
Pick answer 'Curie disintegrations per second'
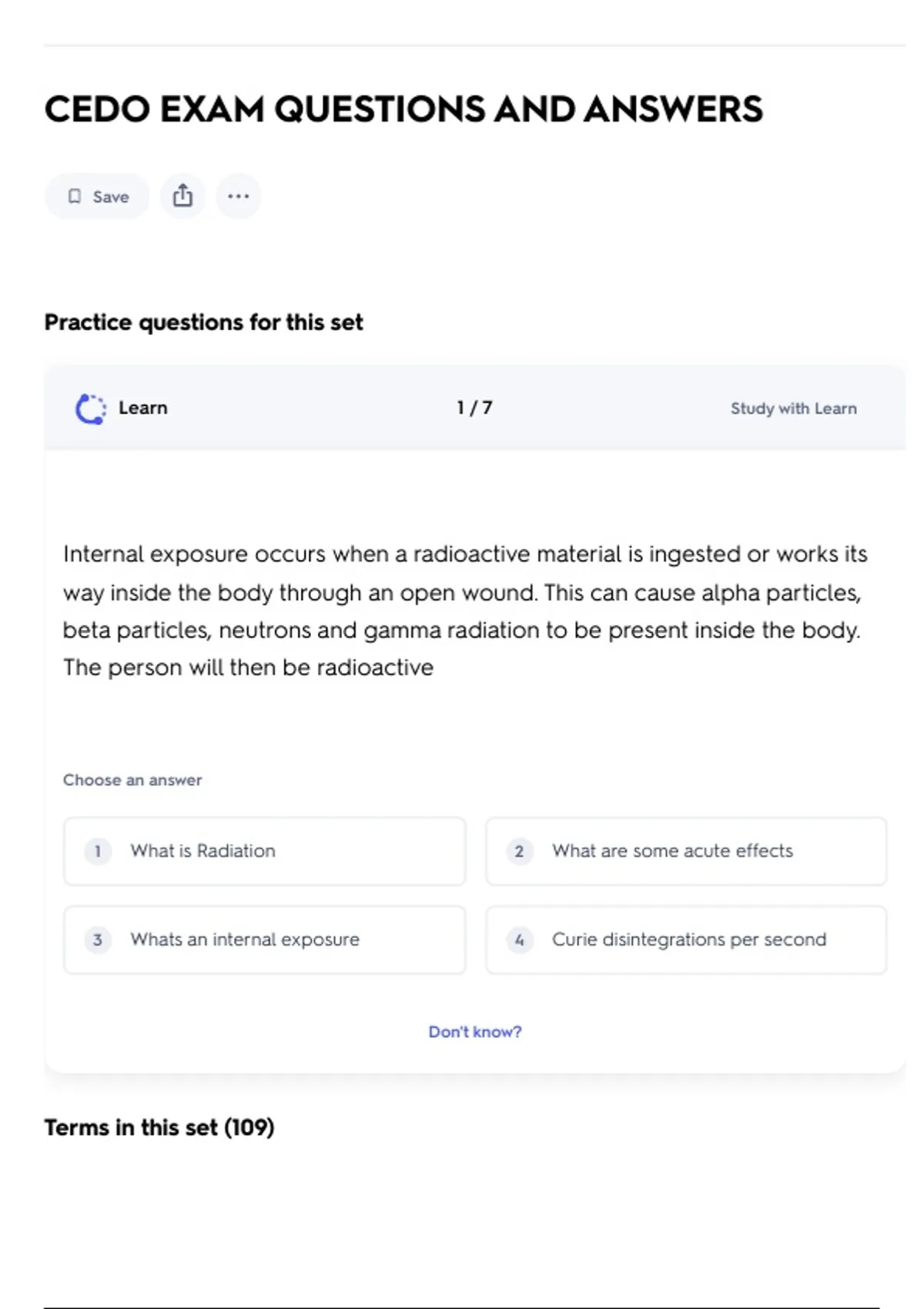pyautogui.click(x=685, y=939)
